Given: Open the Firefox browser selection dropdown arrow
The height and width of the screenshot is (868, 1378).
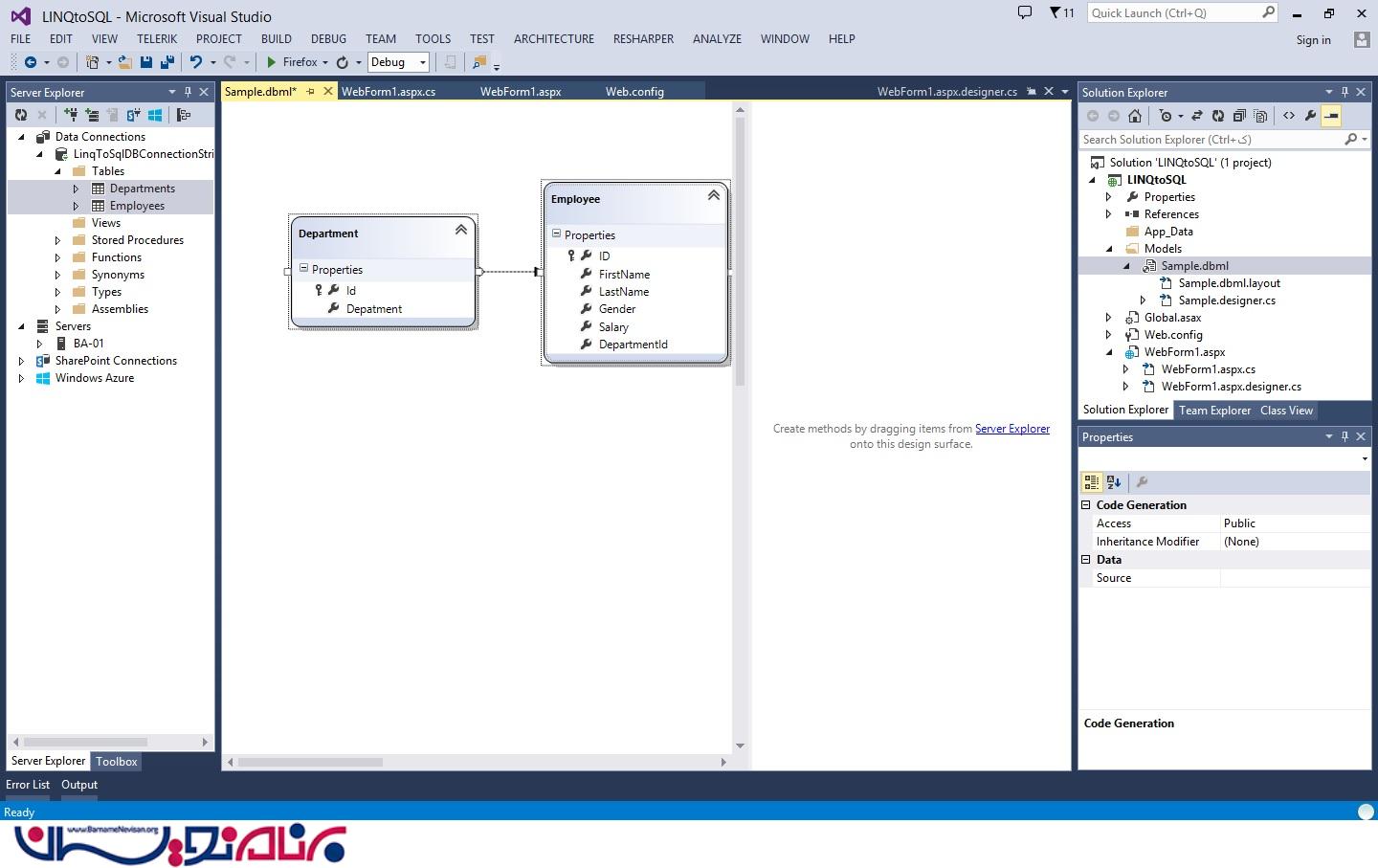Looking at the screenshot, I should coord(325,62).
